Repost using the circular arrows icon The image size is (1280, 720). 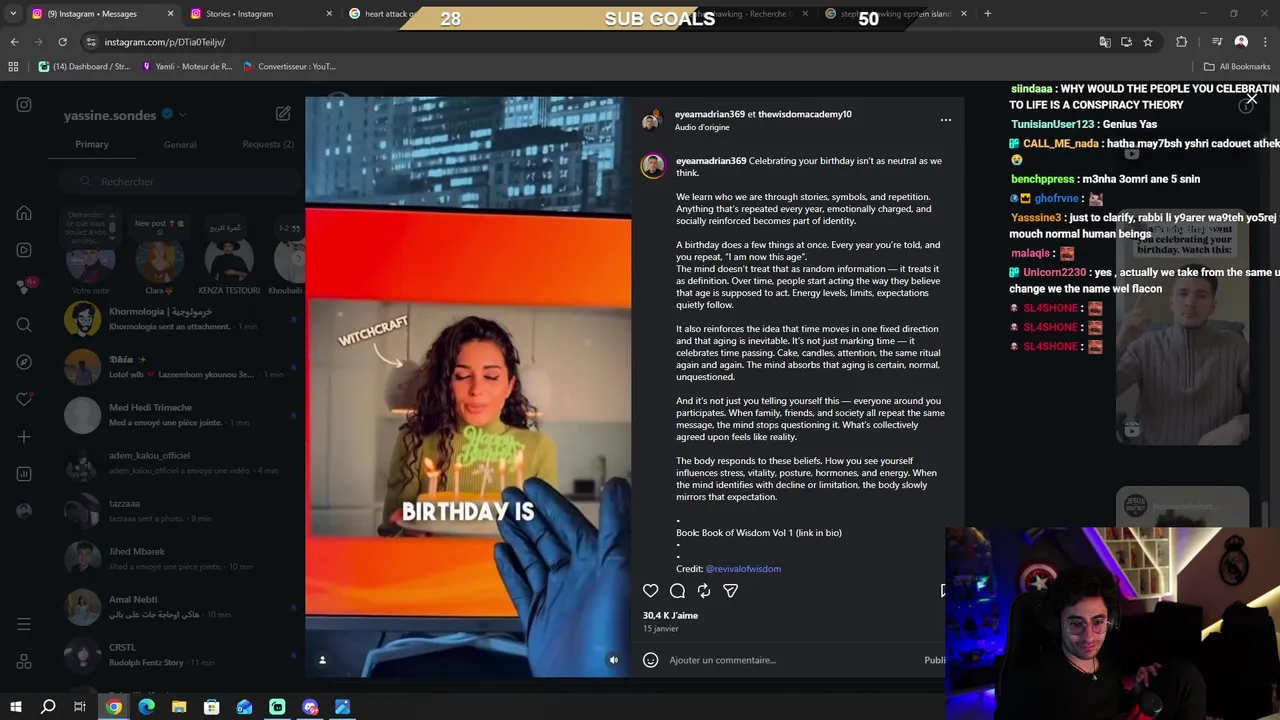(704, 591)
